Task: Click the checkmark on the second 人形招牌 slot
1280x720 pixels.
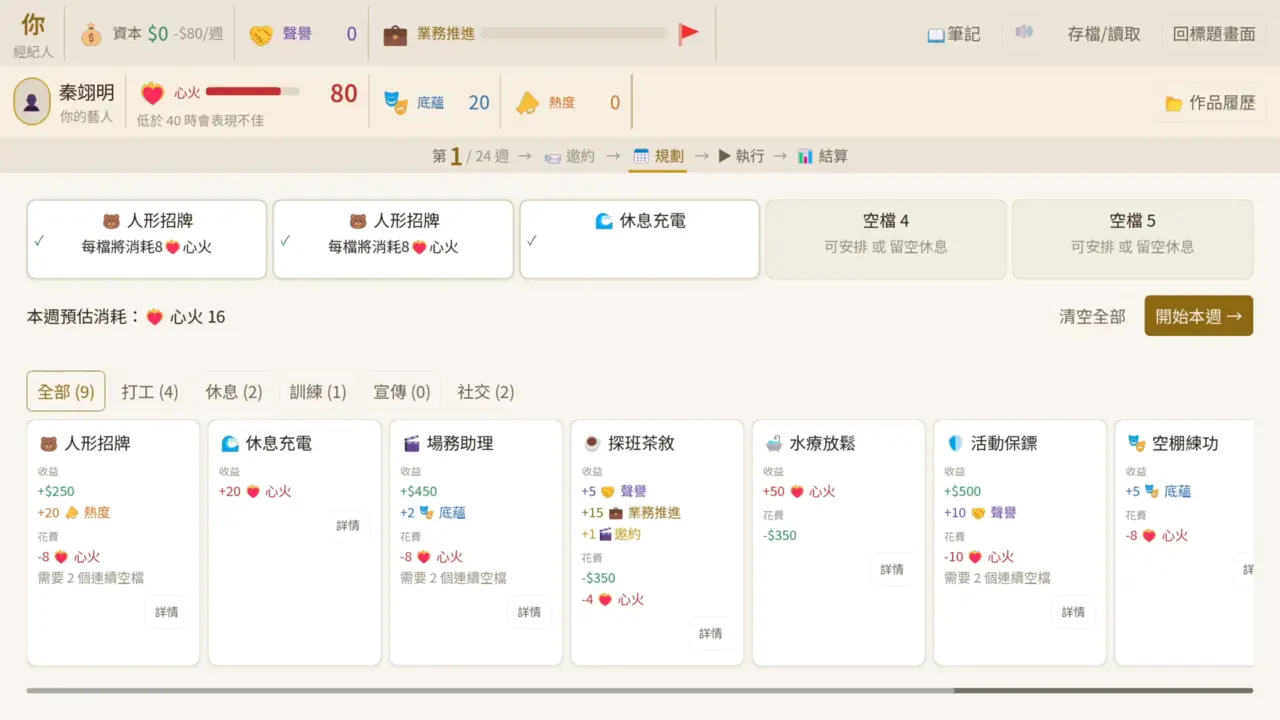Action: [x=286, y=241]
